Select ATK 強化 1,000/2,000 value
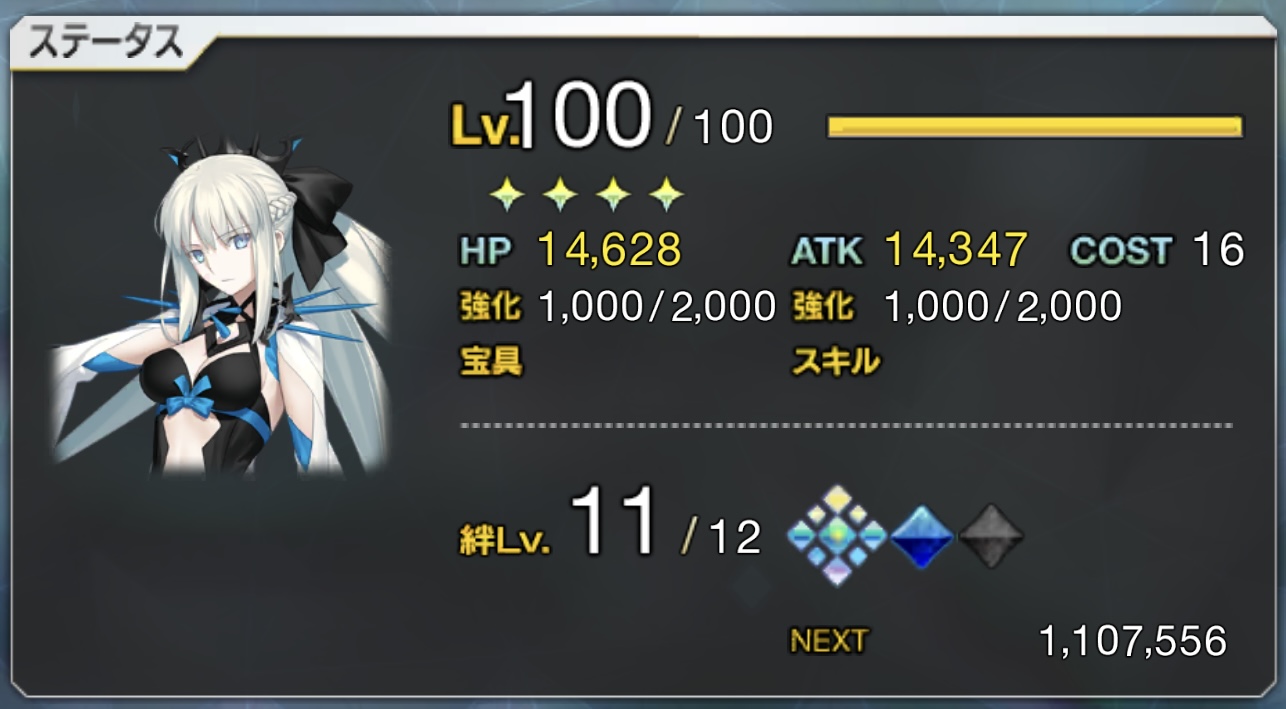Screen dimensions: 1286x709 pos(1002,306)
